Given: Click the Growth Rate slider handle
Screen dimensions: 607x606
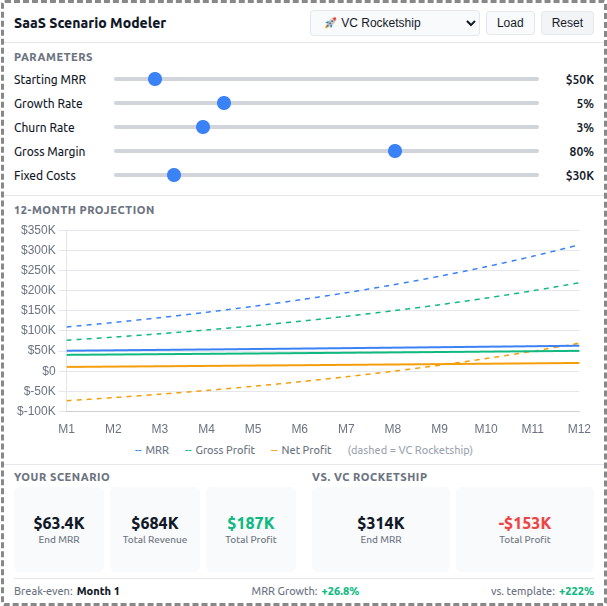Looking at the screenshot, I should [224, 103].
